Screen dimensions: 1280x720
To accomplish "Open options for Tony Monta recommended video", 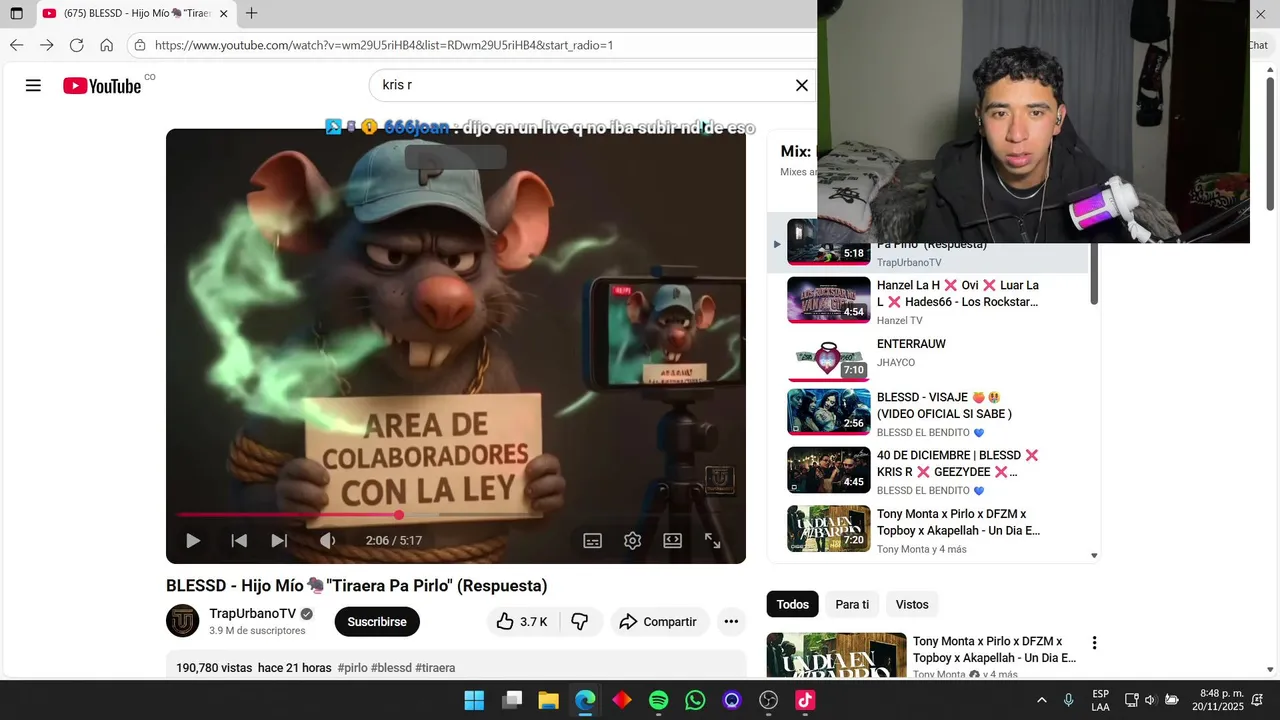I will pyautogui.click(x=1094, y=643).
